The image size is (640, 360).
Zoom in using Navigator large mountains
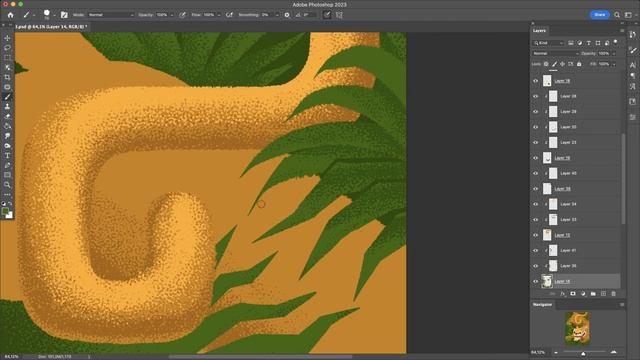[614, 352]
